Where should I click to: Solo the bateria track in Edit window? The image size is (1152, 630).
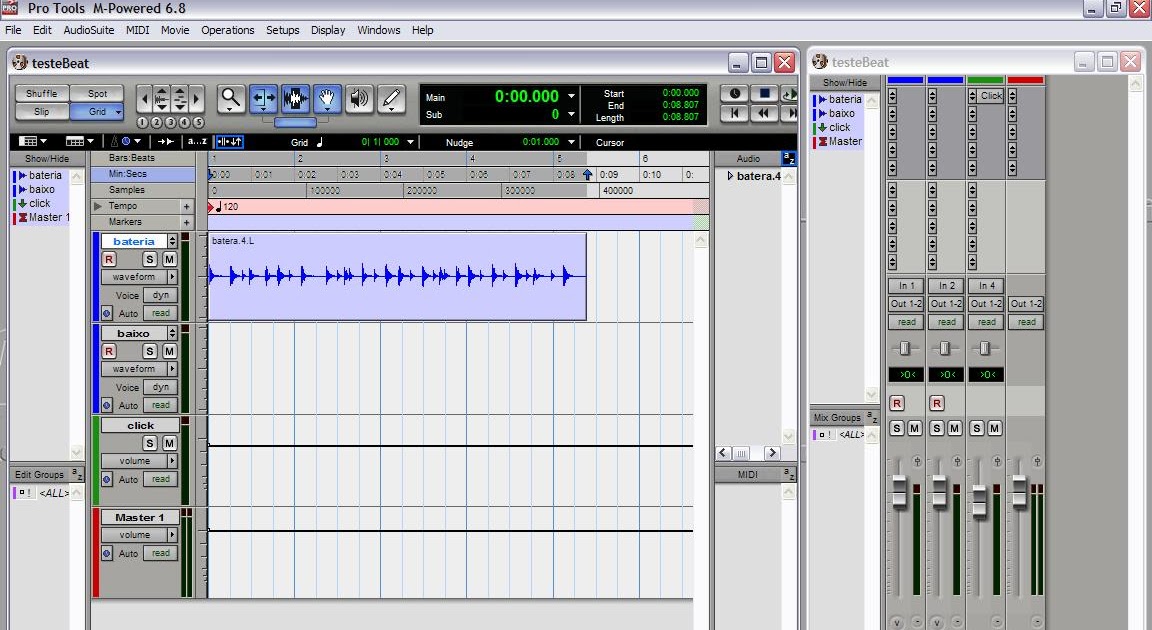[x=150, y=259]
